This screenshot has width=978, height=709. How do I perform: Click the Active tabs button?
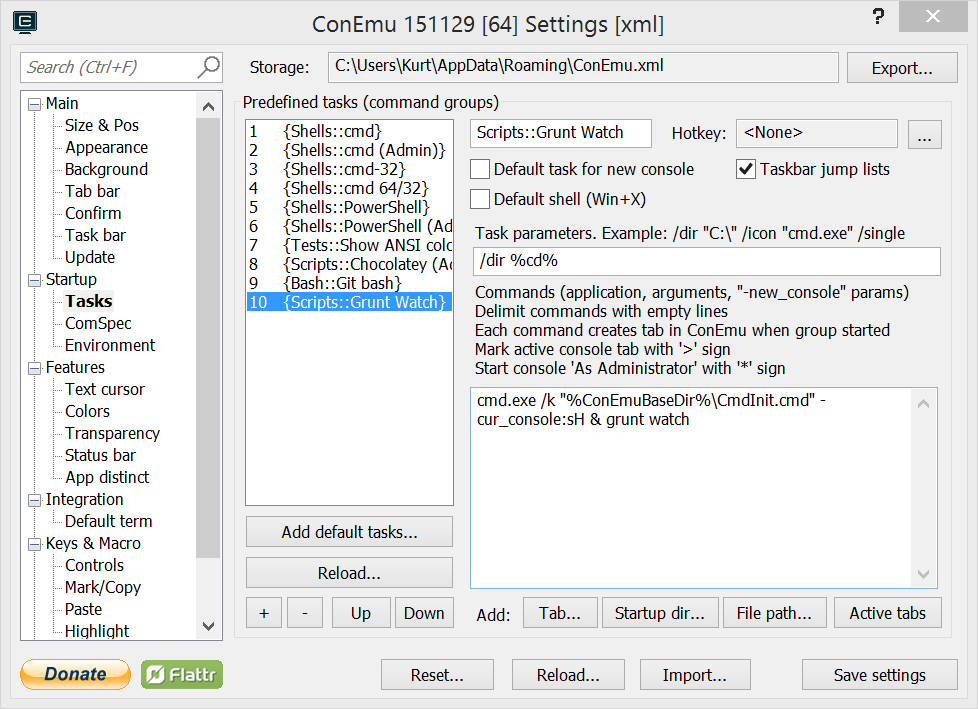(x=888, y=613)
